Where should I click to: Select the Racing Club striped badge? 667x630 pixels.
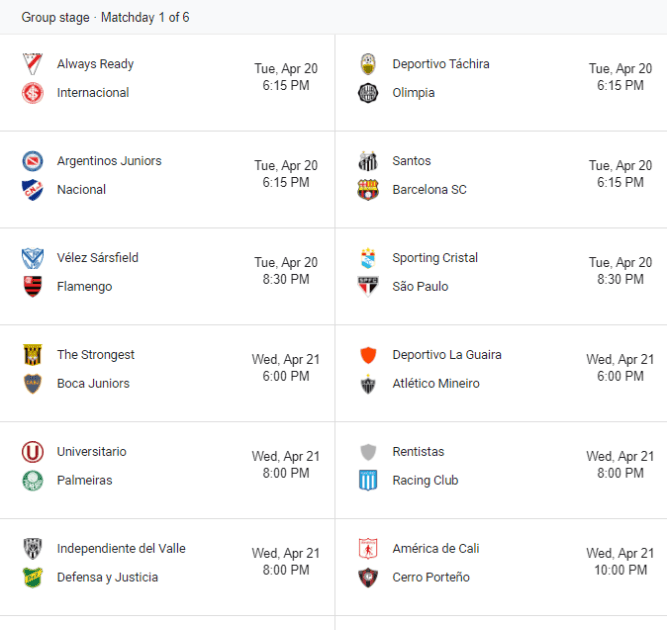(368, 481)
